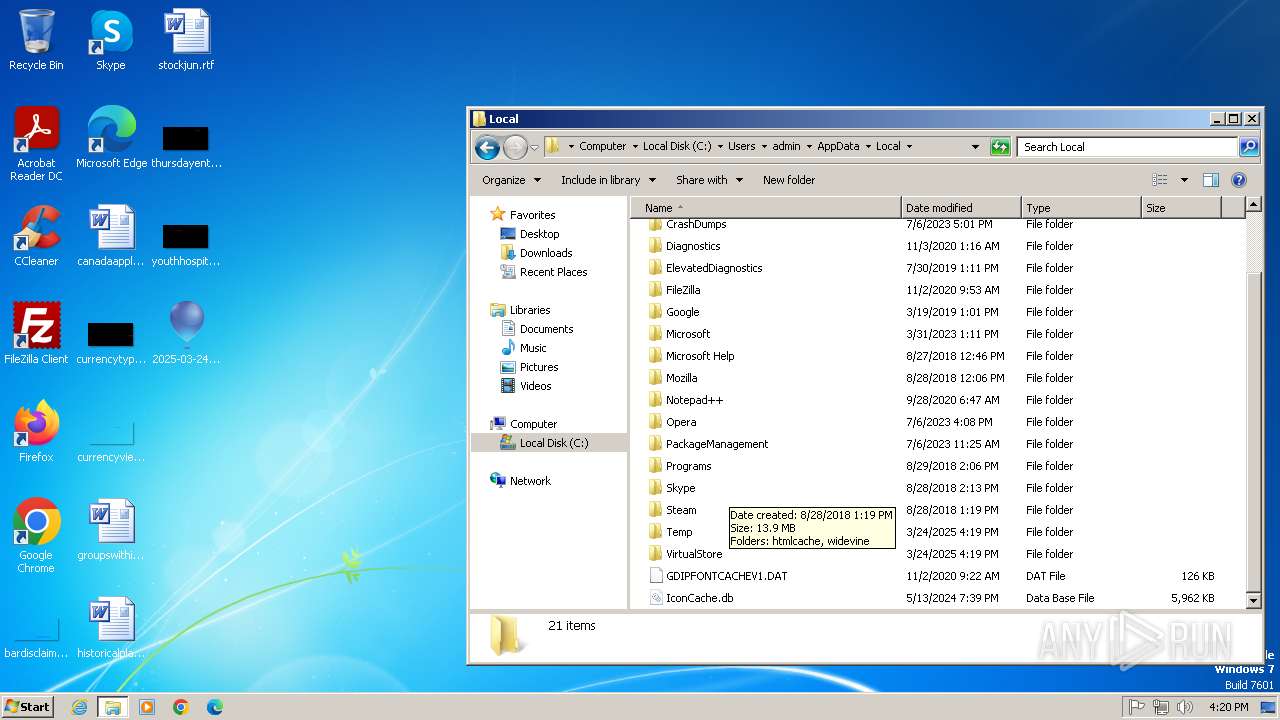Select Recent Places in navigation pane

pyautogui.click(x=553, y=272)
